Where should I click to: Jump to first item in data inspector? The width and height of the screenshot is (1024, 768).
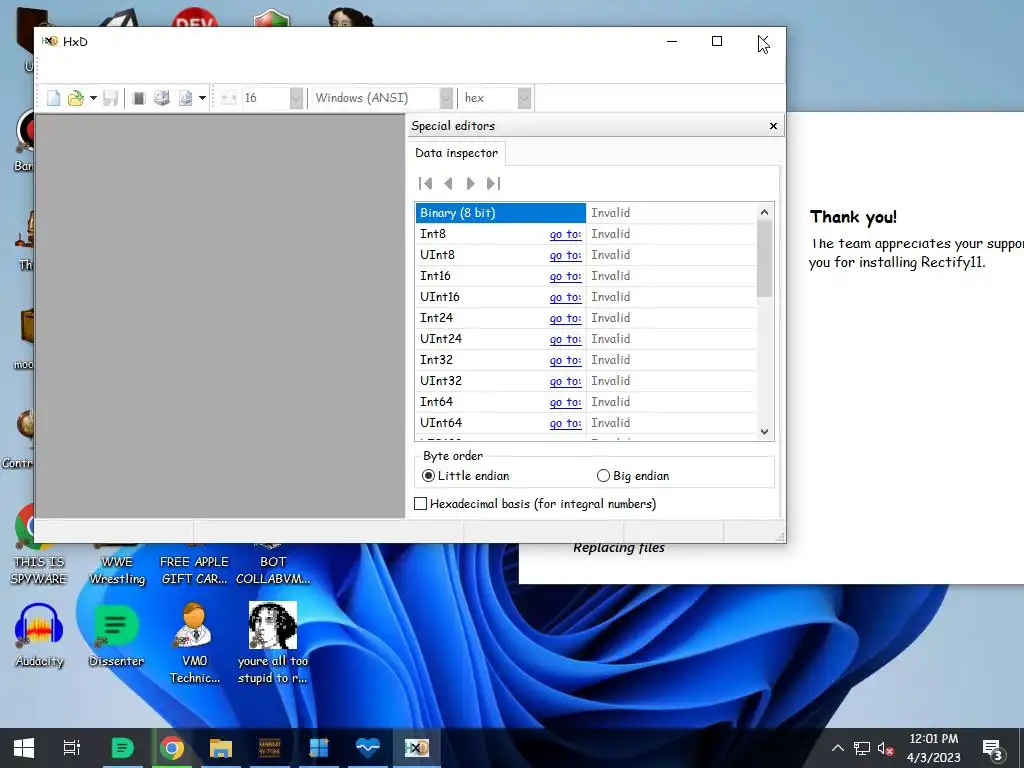pos(425,184)
